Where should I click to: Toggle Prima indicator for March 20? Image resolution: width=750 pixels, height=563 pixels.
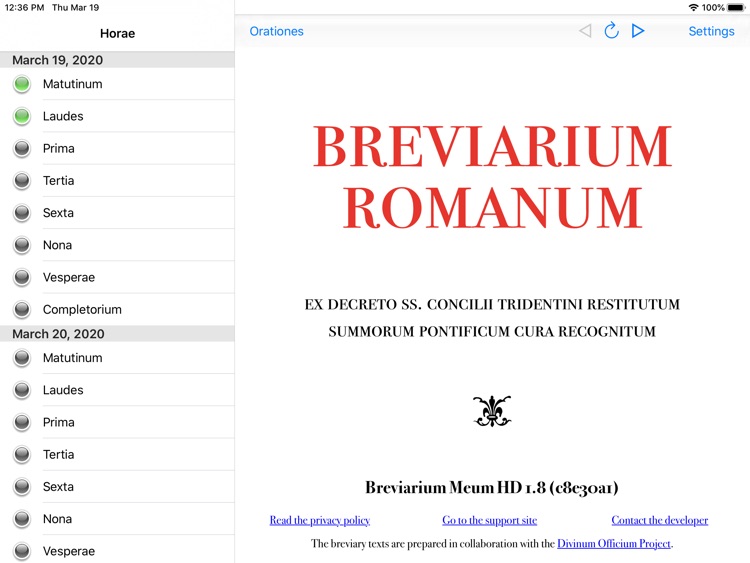pos(22,422)
